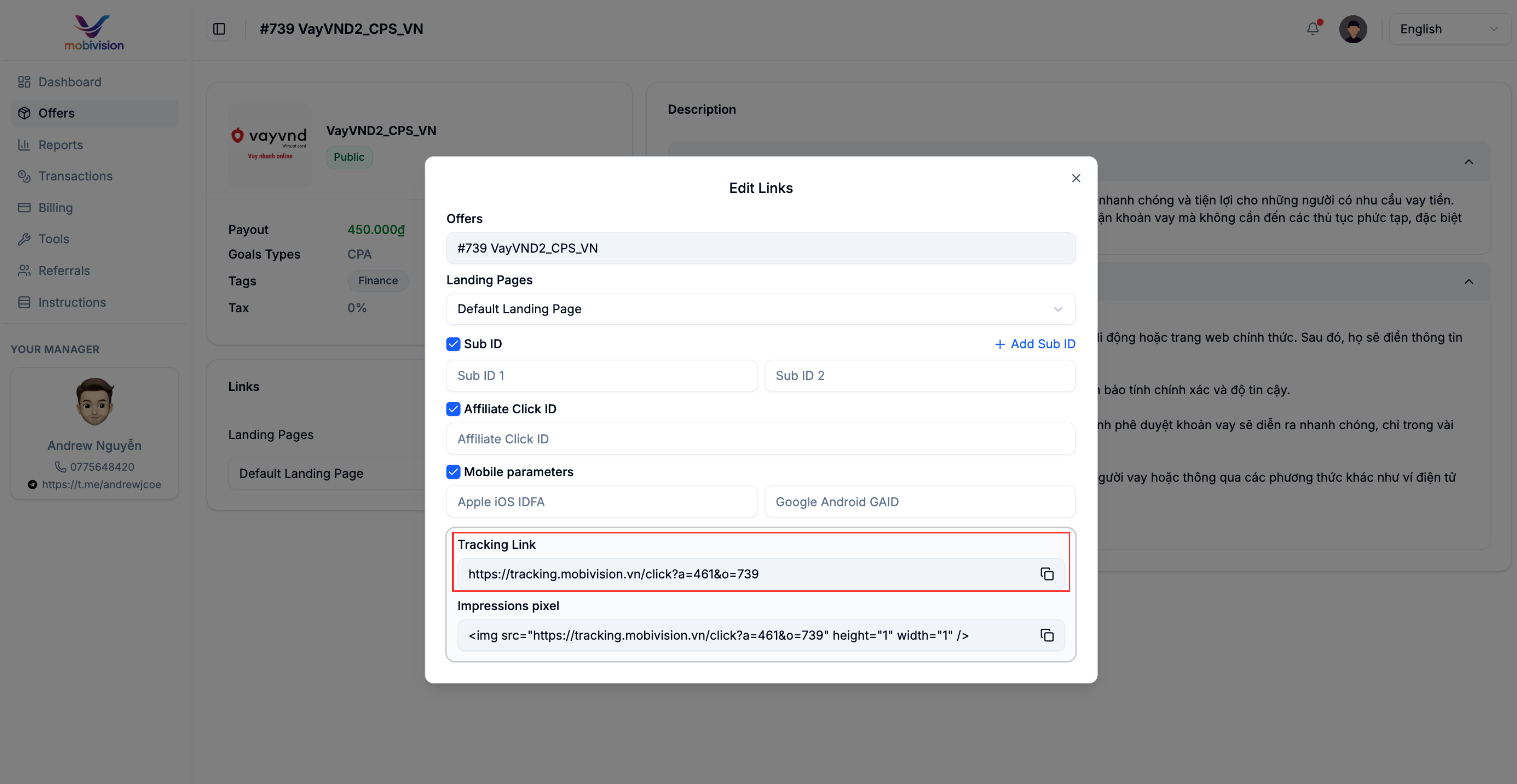The image size is (1517, 784).
Task: Toggle the sidebar panel icon
Action: click(219, 29)
